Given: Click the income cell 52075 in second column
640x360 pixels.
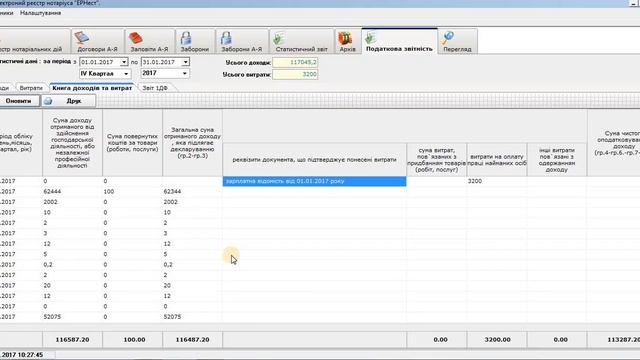Looking at the screenshot, I should point(72,317).
